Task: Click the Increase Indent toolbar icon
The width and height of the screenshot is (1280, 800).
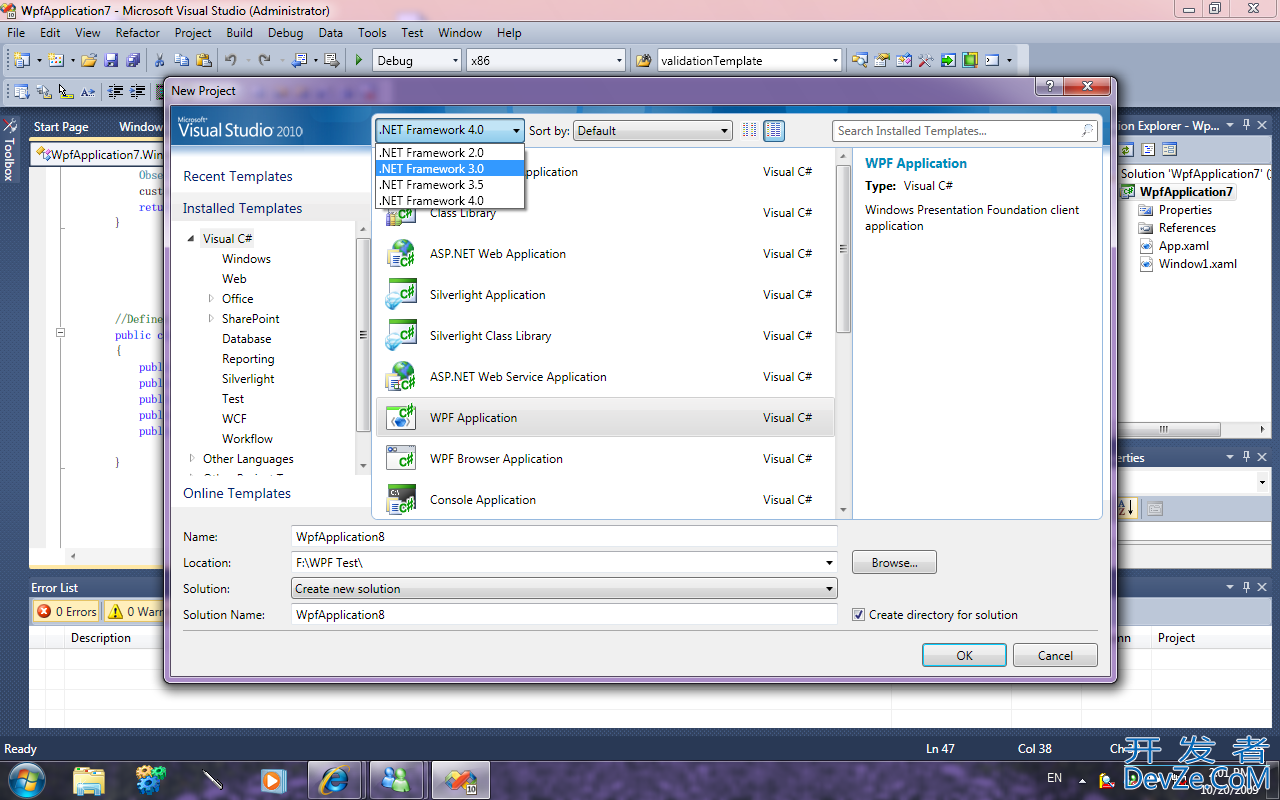Action: pyautogui.click(x=136, y=91)
